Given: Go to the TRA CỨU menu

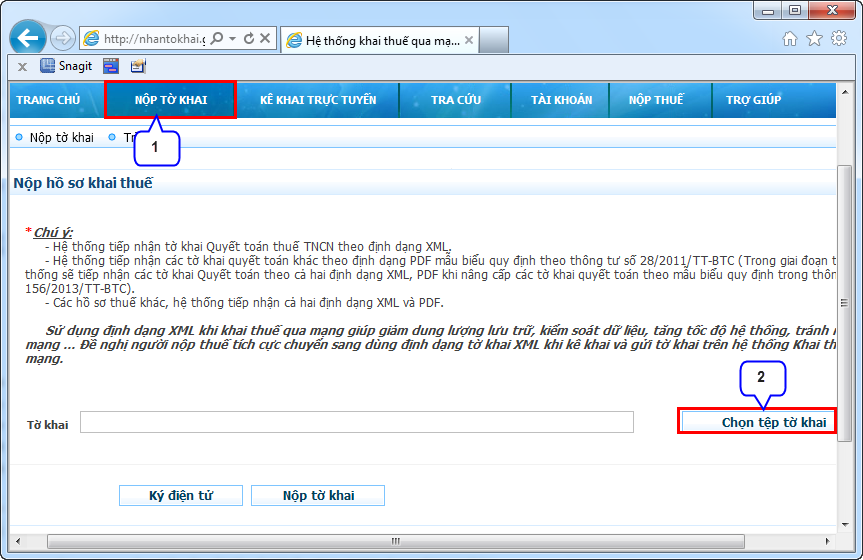Looking at the screenshot, I should click(x=456, y=100).
